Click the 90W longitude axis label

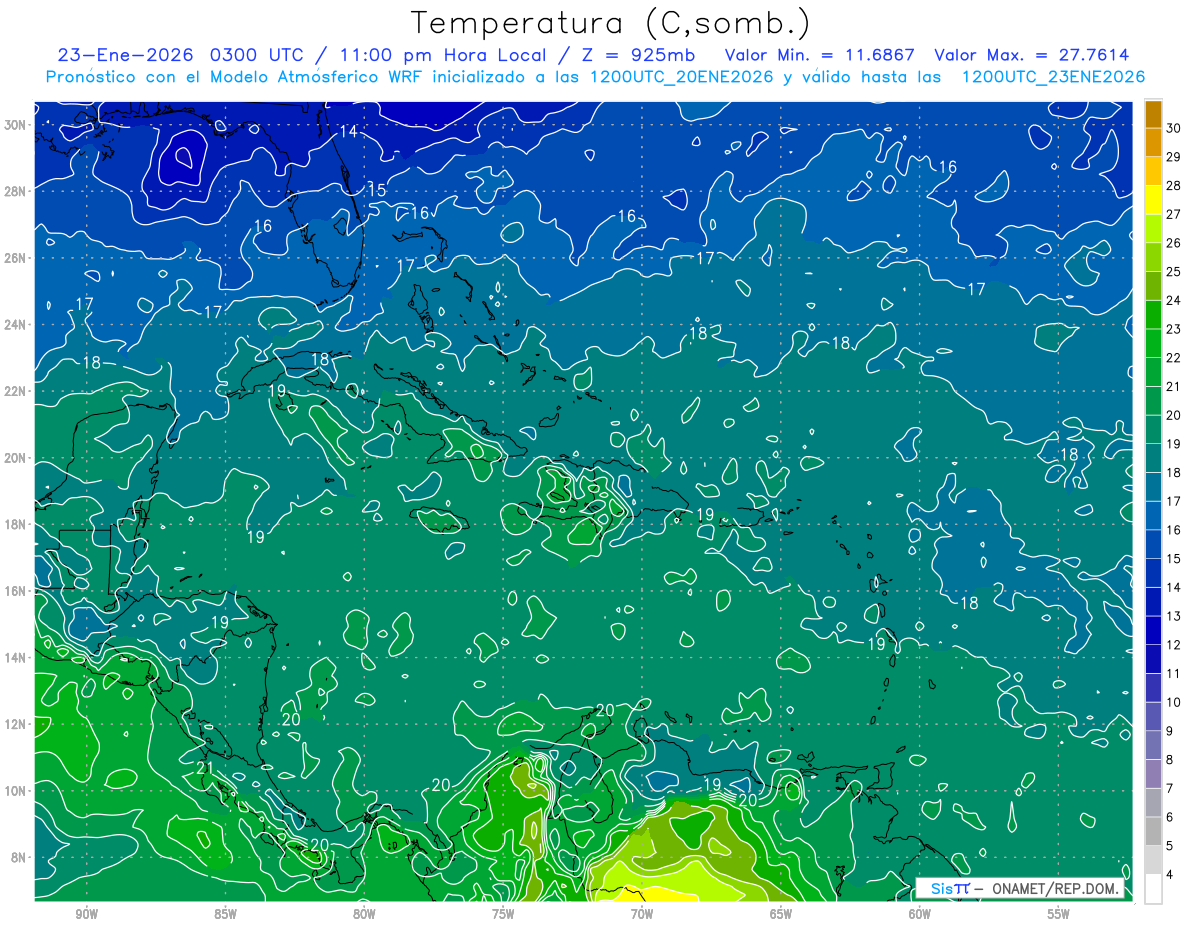(x=87, y=914)
